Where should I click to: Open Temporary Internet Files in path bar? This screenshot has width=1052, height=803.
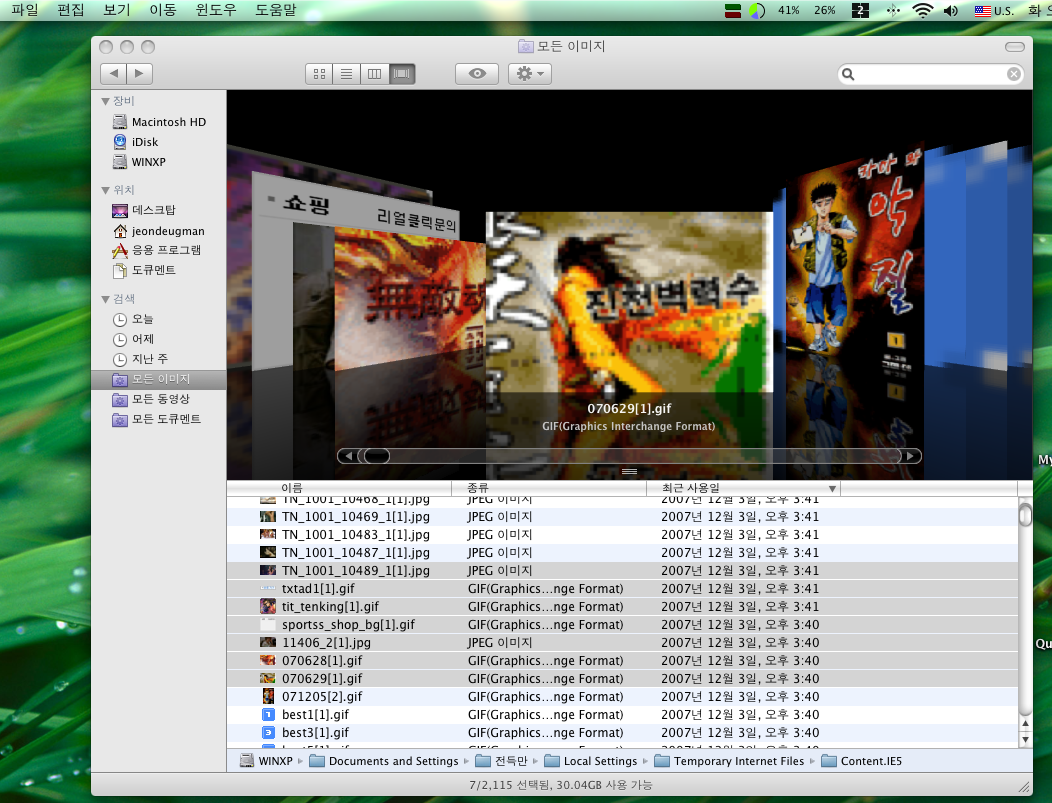coord(738,761)
